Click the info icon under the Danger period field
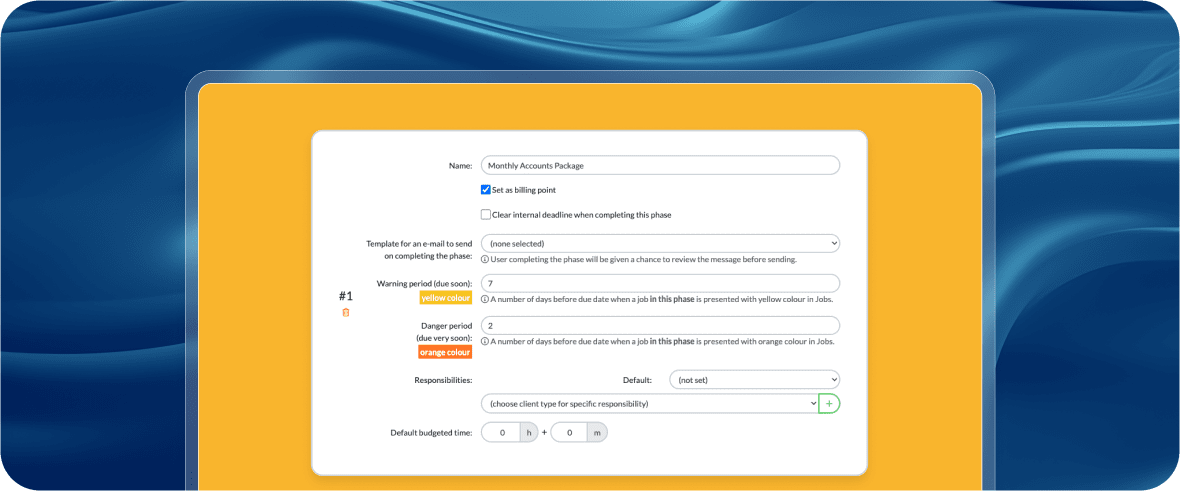Screen dimensions: 1180x491 click(485, 341)
